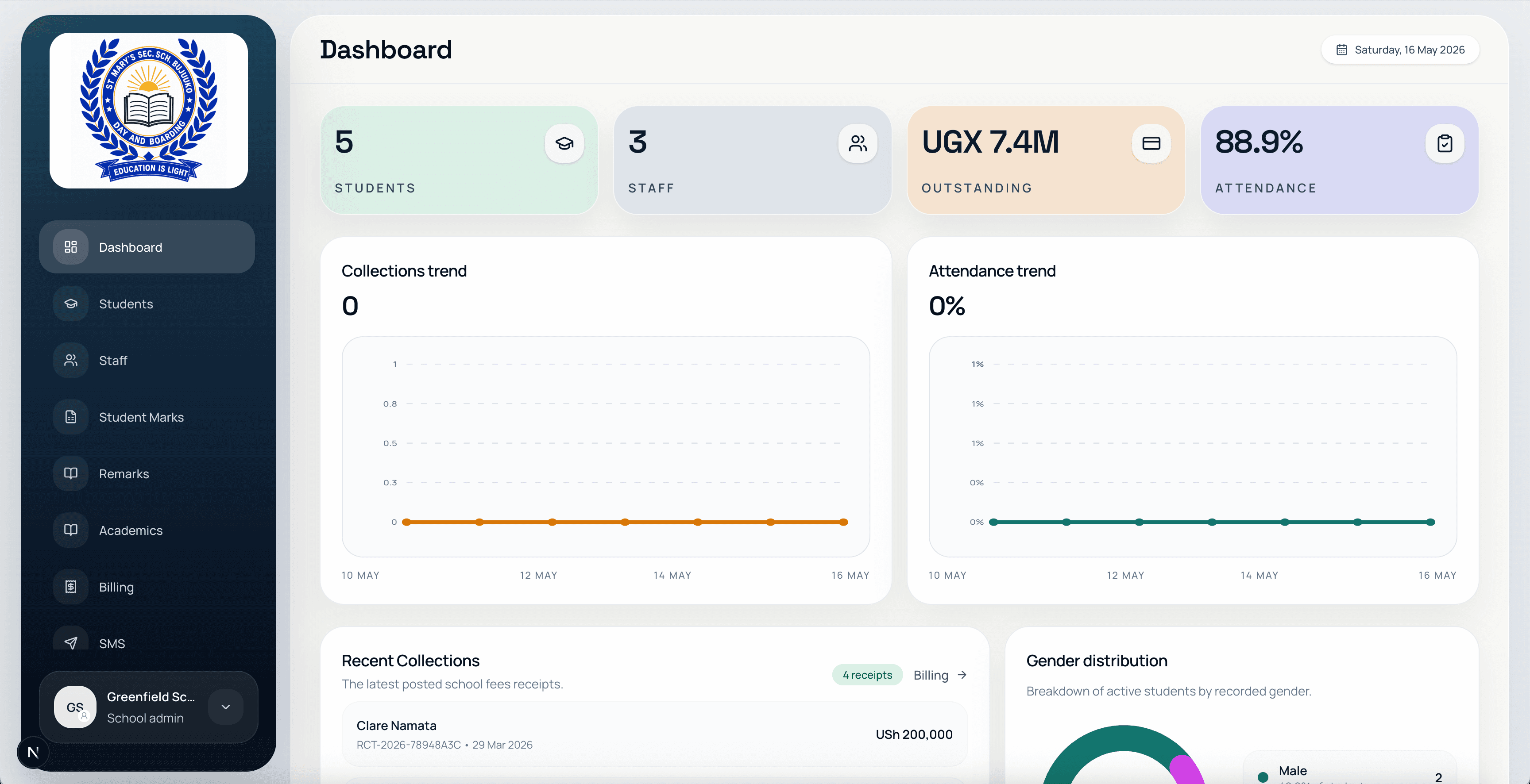Screen dimensions: 1530x784
Task: Click the Gender distribution heading
Action: (x=1097, y=661)
